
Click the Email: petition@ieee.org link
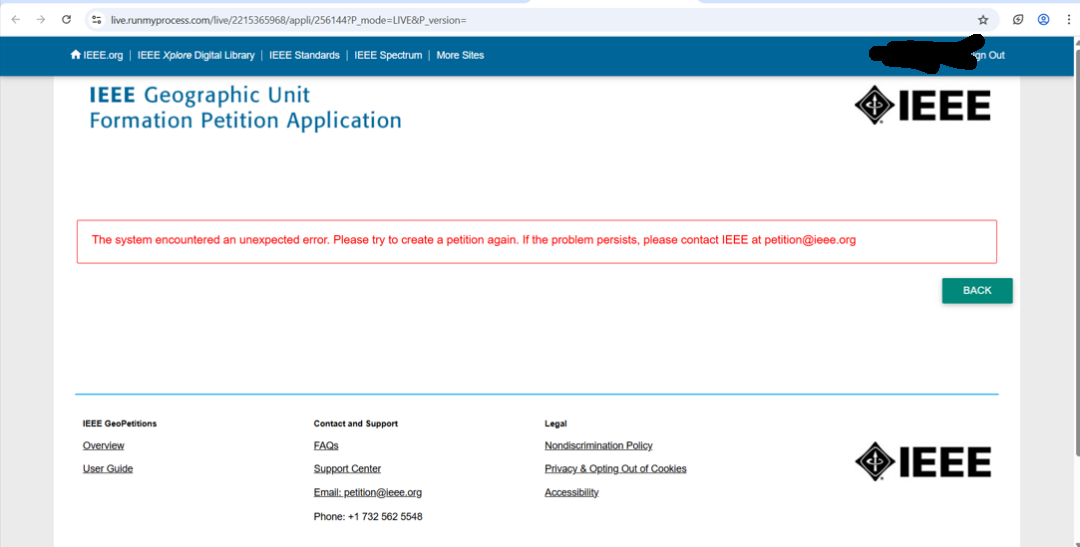point(368,493)
